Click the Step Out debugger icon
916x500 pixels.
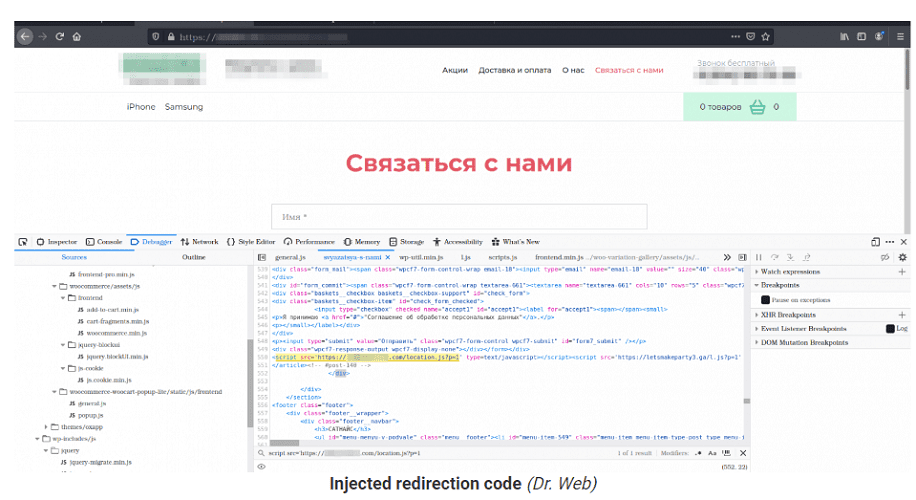tap(807, 257)
